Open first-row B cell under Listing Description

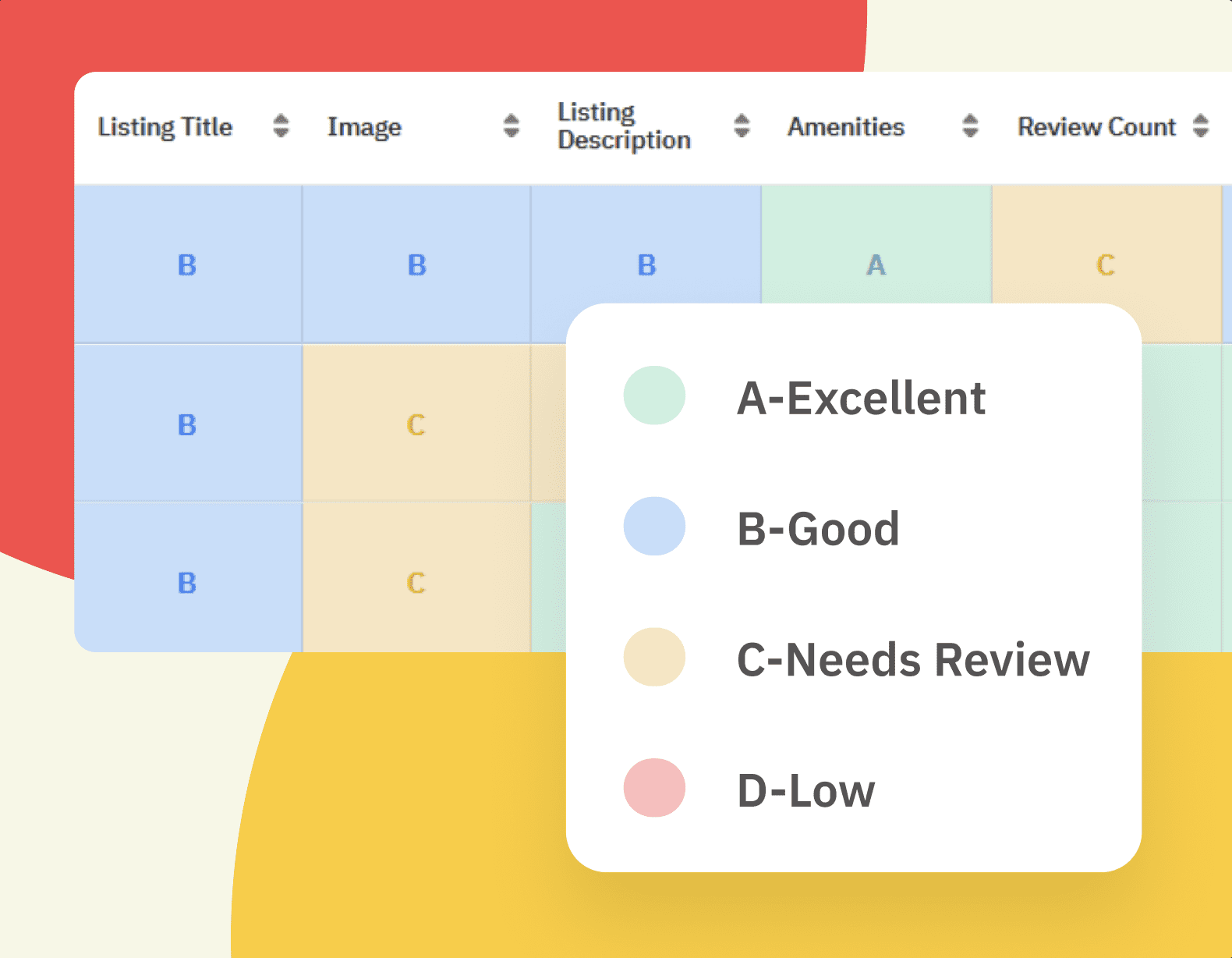point(646,265)
